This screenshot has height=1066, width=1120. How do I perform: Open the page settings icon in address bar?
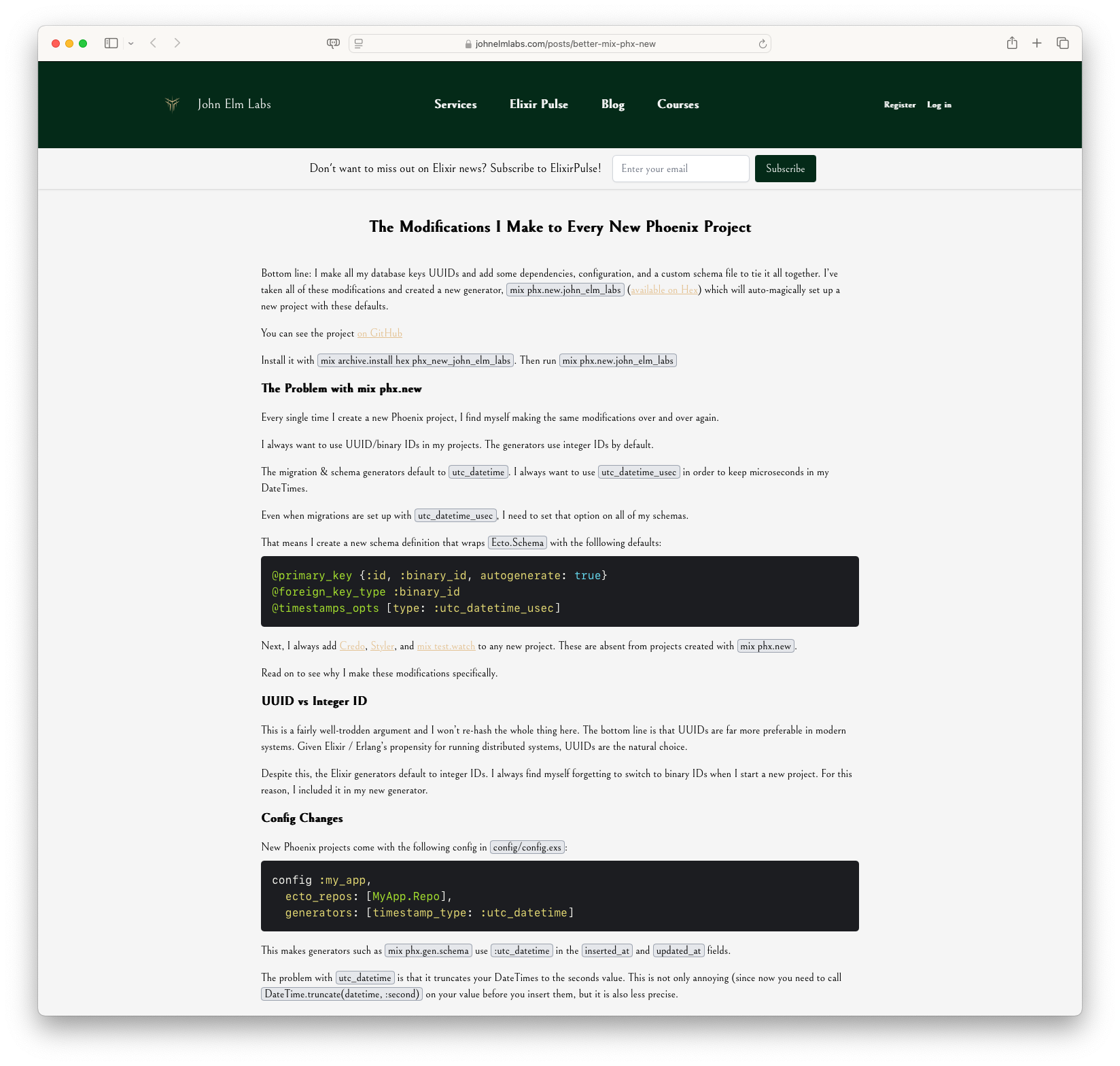[359, 44]
